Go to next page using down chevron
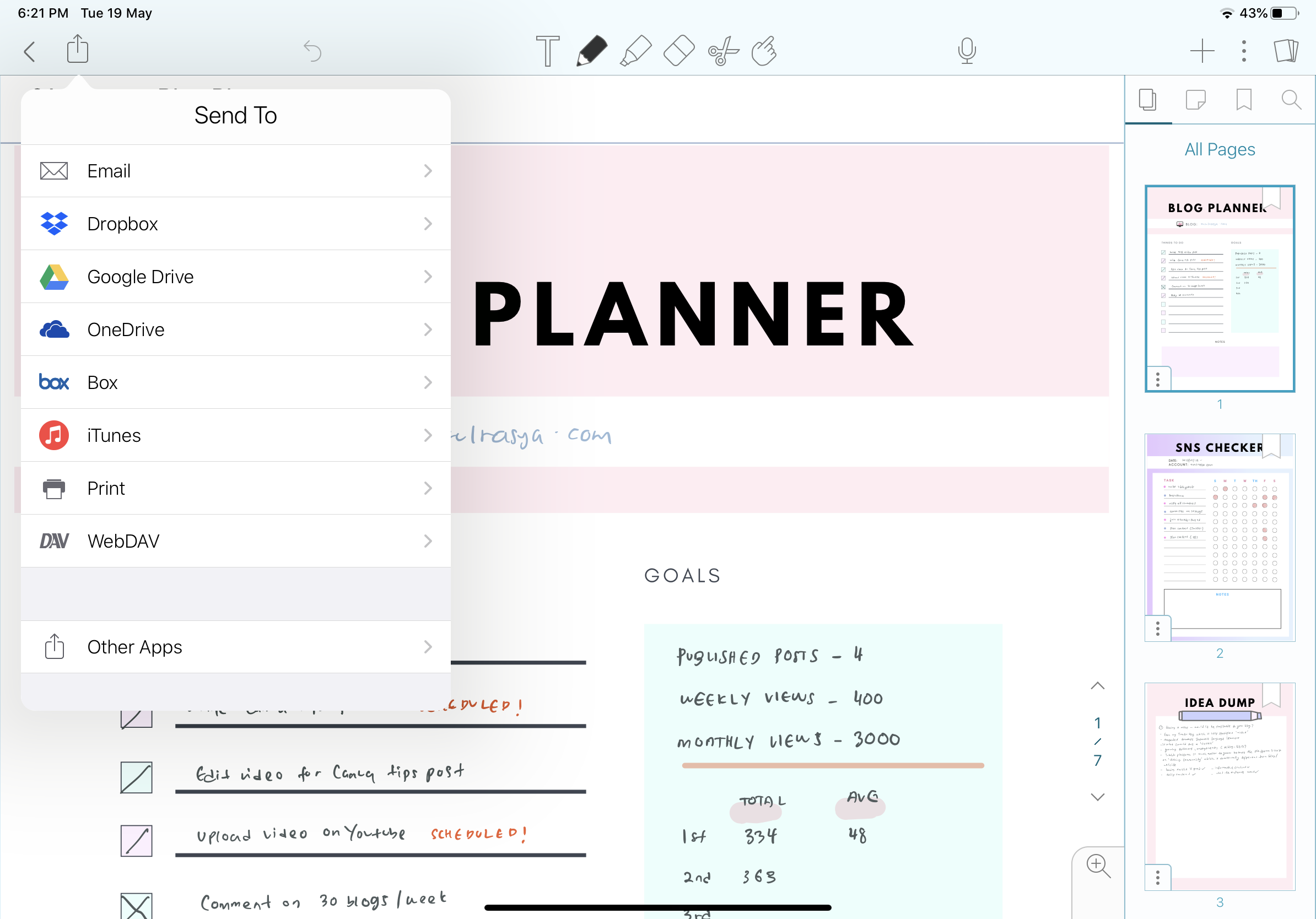 click(x=1097, y=796)
